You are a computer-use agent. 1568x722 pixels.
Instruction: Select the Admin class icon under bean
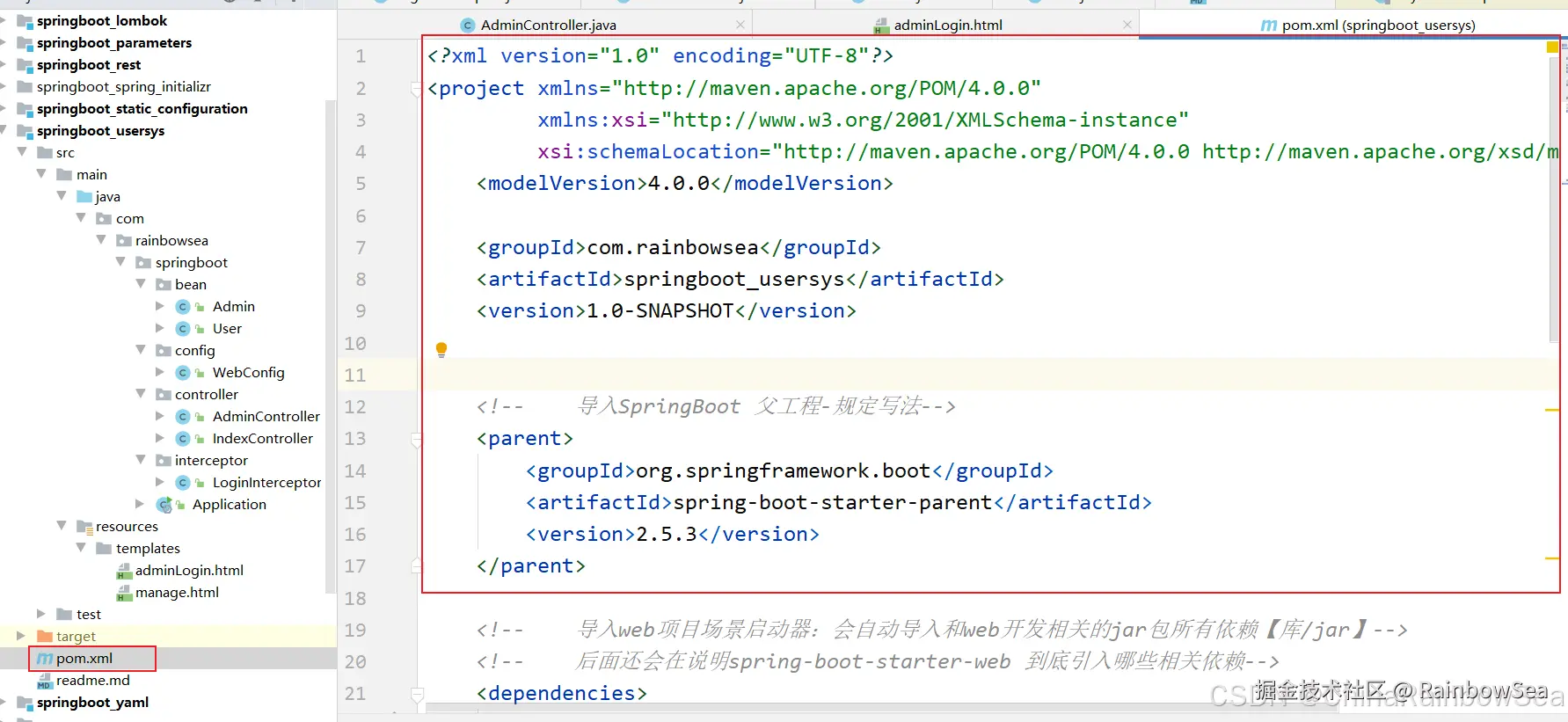pyautogui.click(x=183, y=306)
